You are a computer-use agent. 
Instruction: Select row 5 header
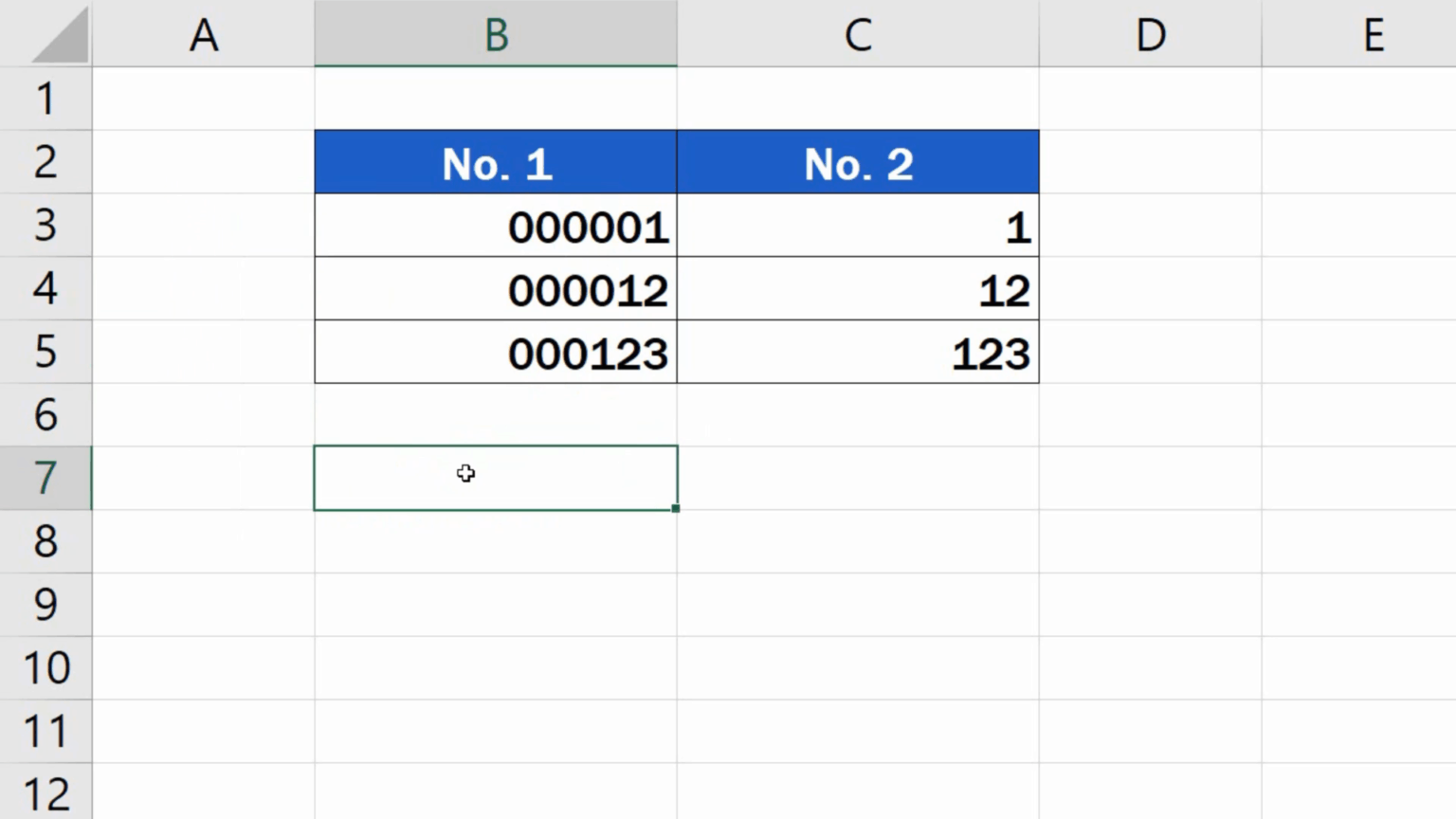(45, 352)
